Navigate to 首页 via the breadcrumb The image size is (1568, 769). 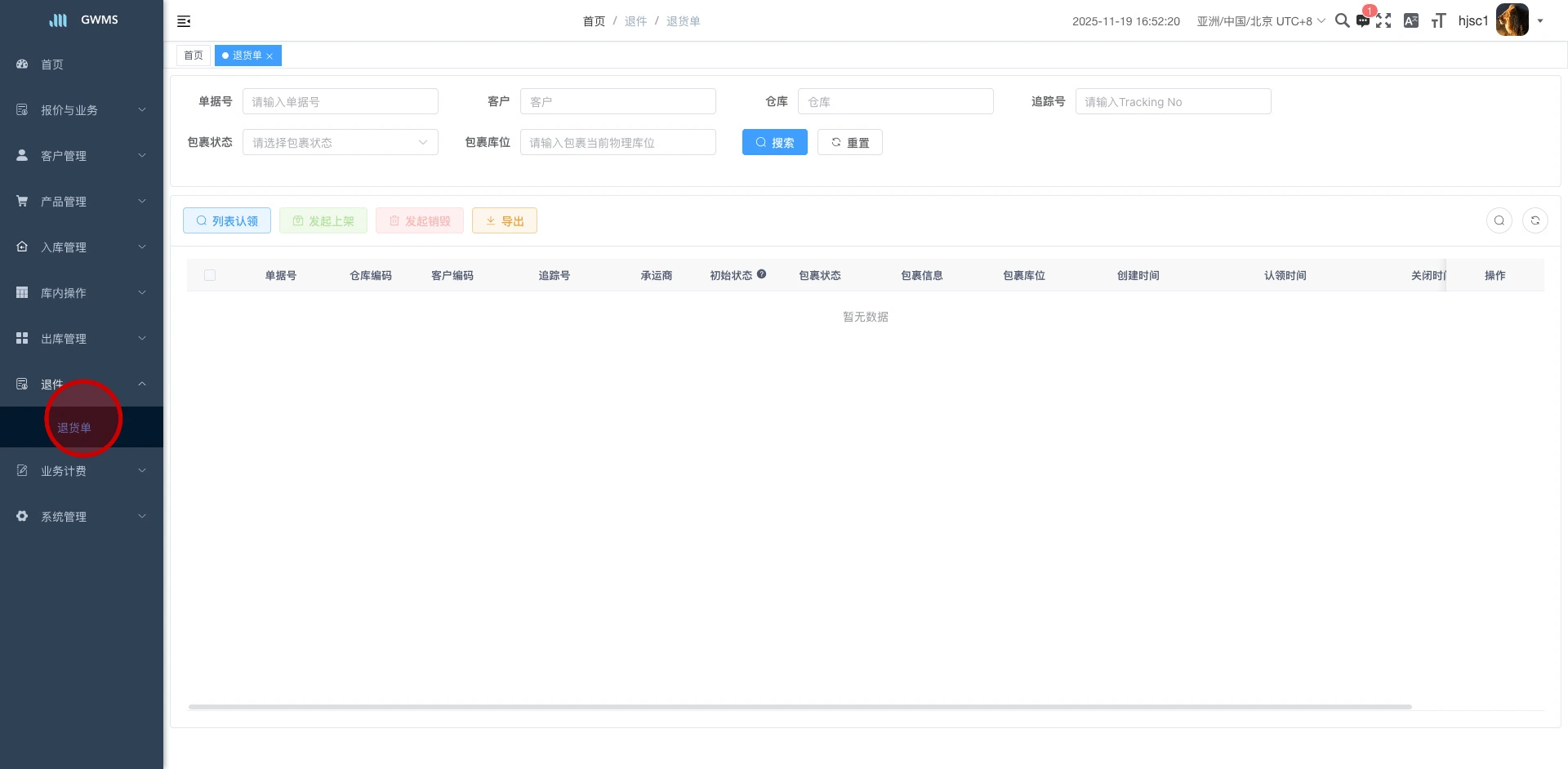pyautogui.click(x=594, y=20)
